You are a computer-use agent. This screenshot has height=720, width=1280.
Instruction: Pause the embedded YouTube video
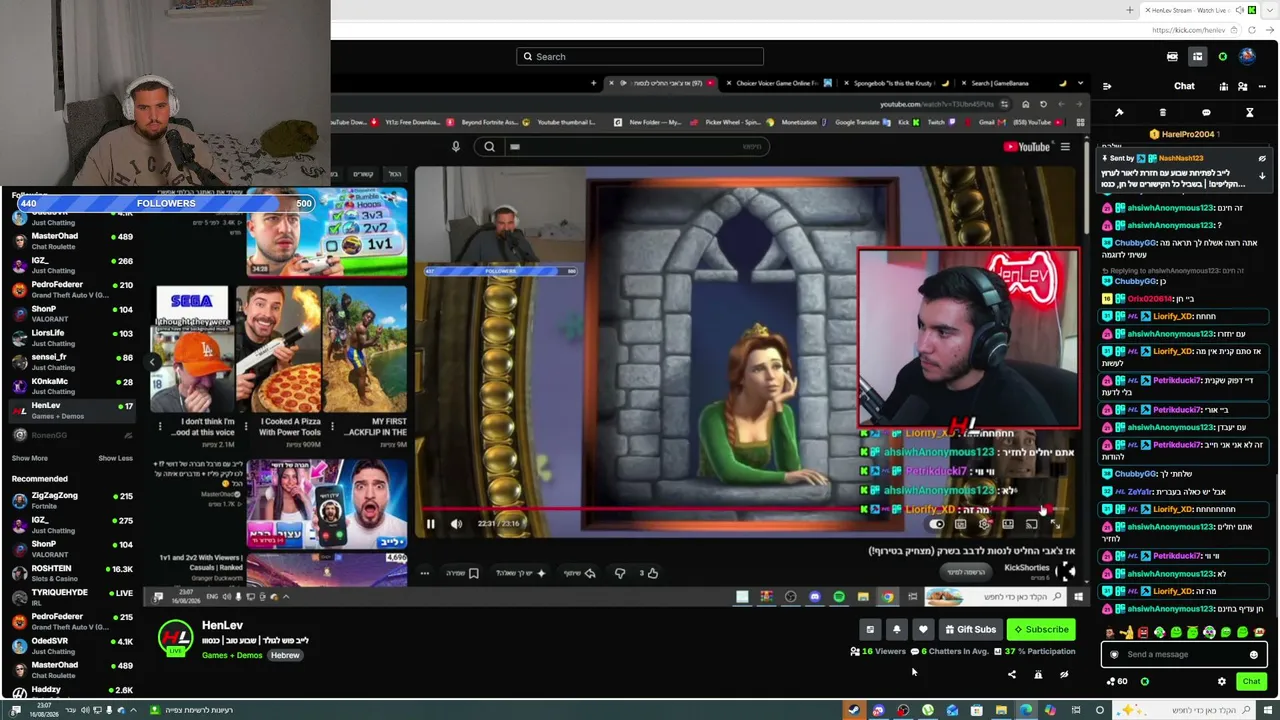click(x=430, y=523)
